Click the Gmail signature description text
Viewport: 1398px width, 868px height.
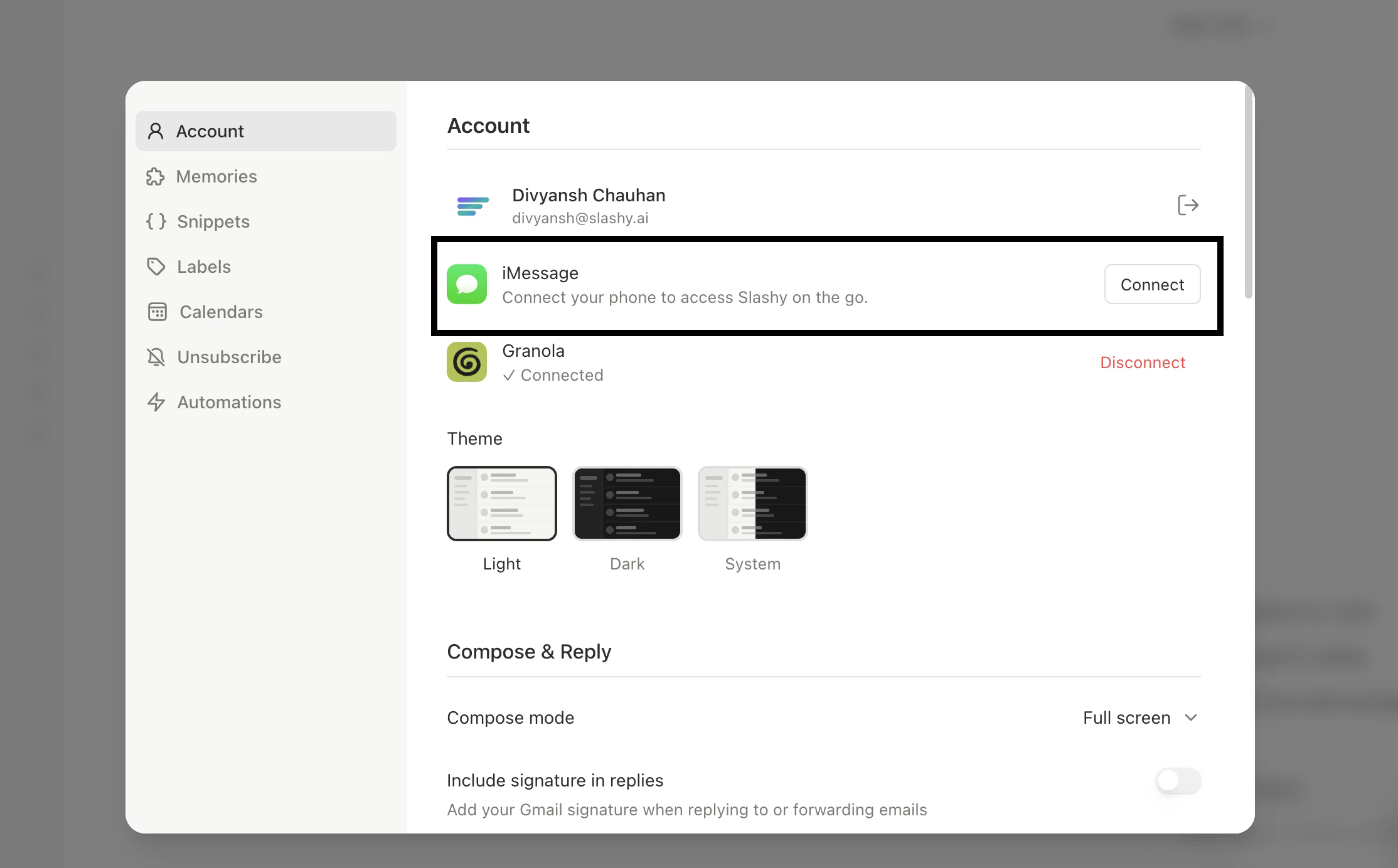[687, 810]
